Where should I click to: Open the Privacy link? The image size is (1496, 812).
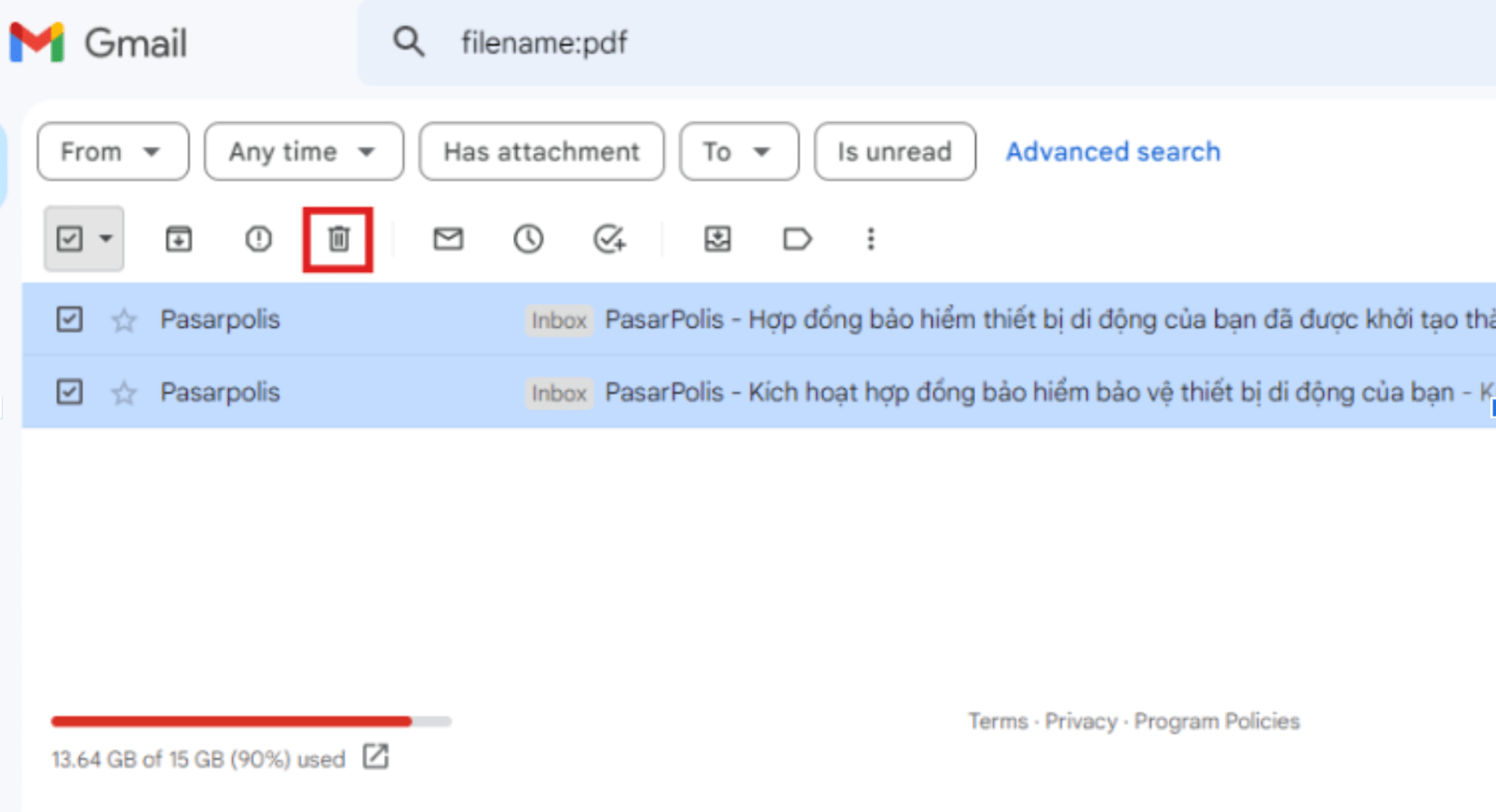click(x=1081, y=722)
